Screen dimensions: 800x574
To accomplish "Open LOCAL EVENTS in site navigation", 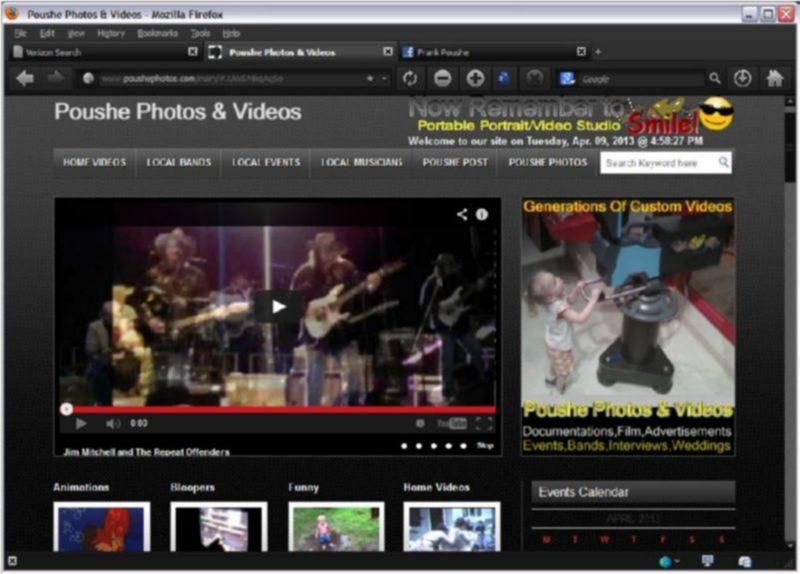I will (x=266, y=163).
